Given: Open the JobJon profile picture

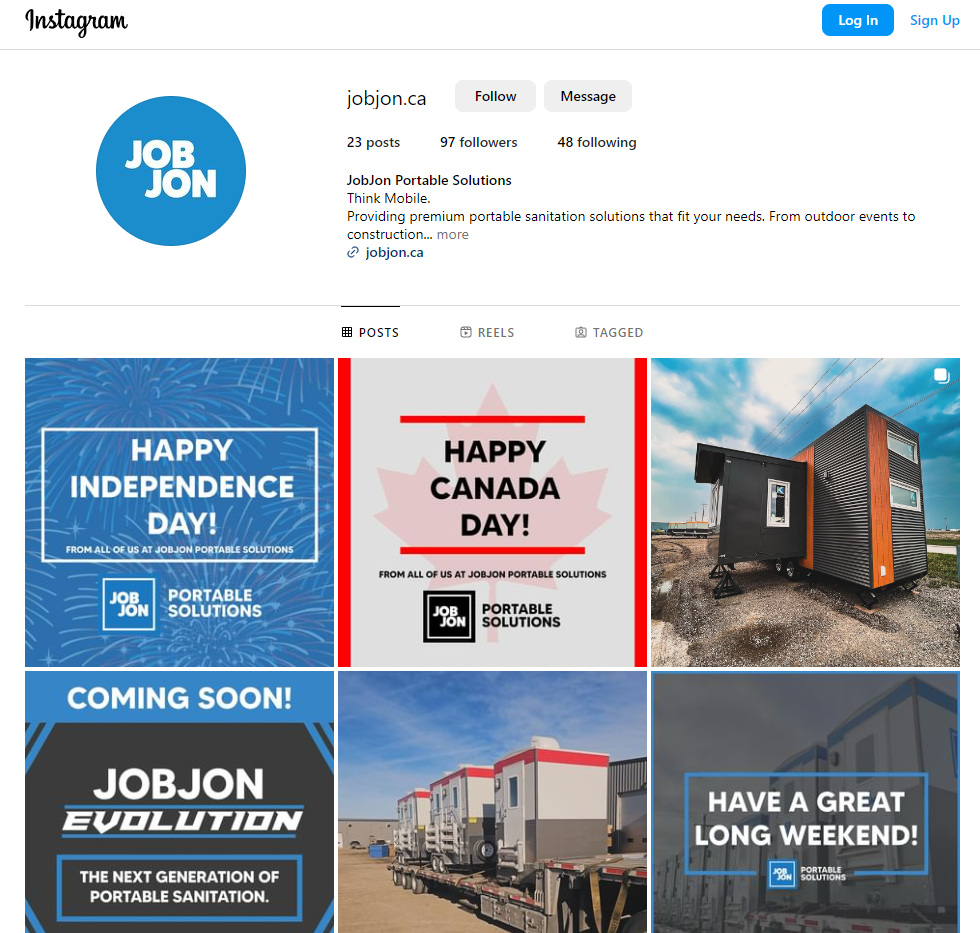Looking at the screenshot, I should point(171,171).
